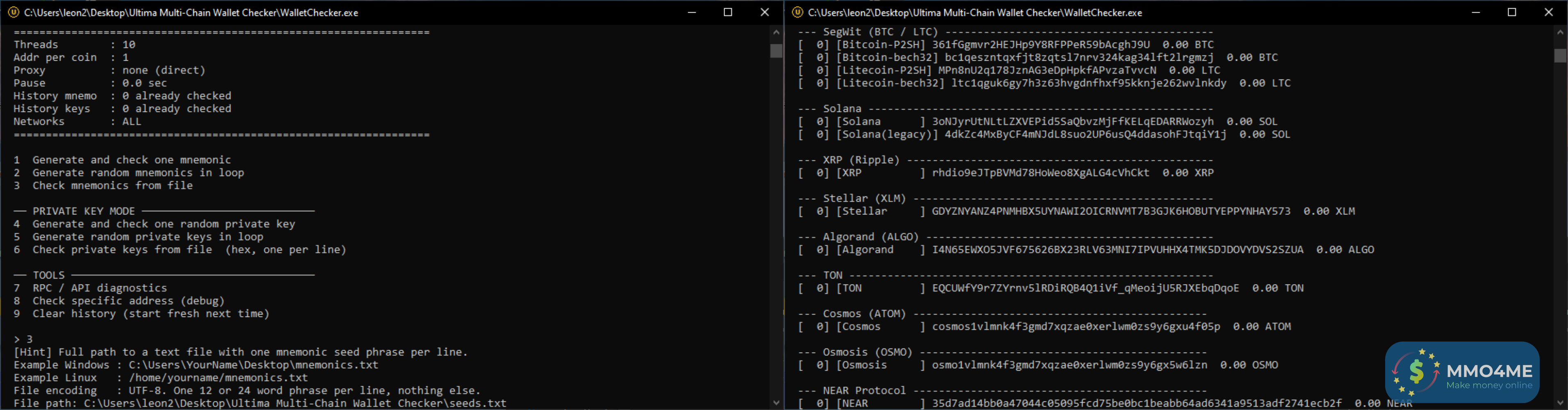Click the 'Addr per coin : 1' line

pyautogui.click(x=71, y=57)
